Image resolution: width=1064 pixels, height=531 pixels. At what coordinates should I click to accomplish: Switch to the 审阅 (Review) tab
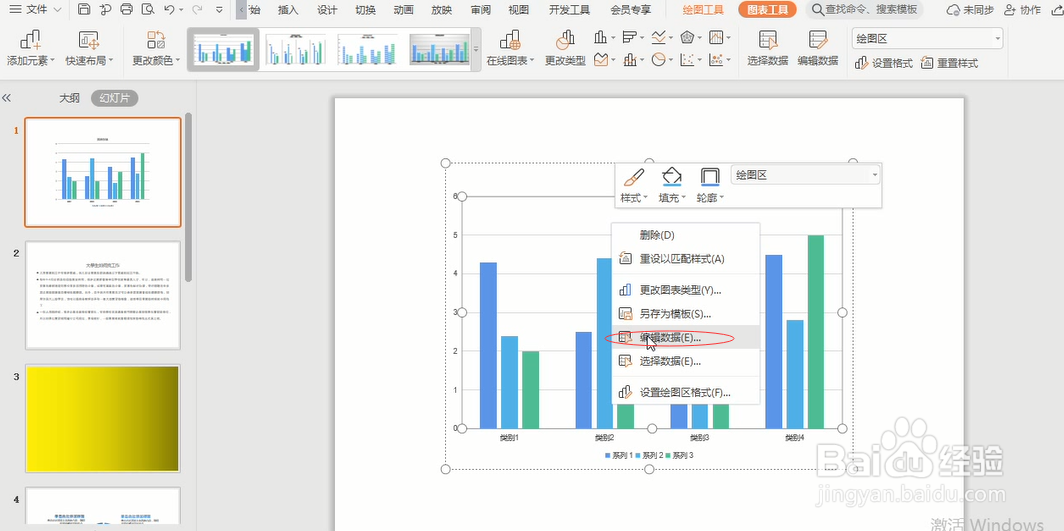[480, 9]
